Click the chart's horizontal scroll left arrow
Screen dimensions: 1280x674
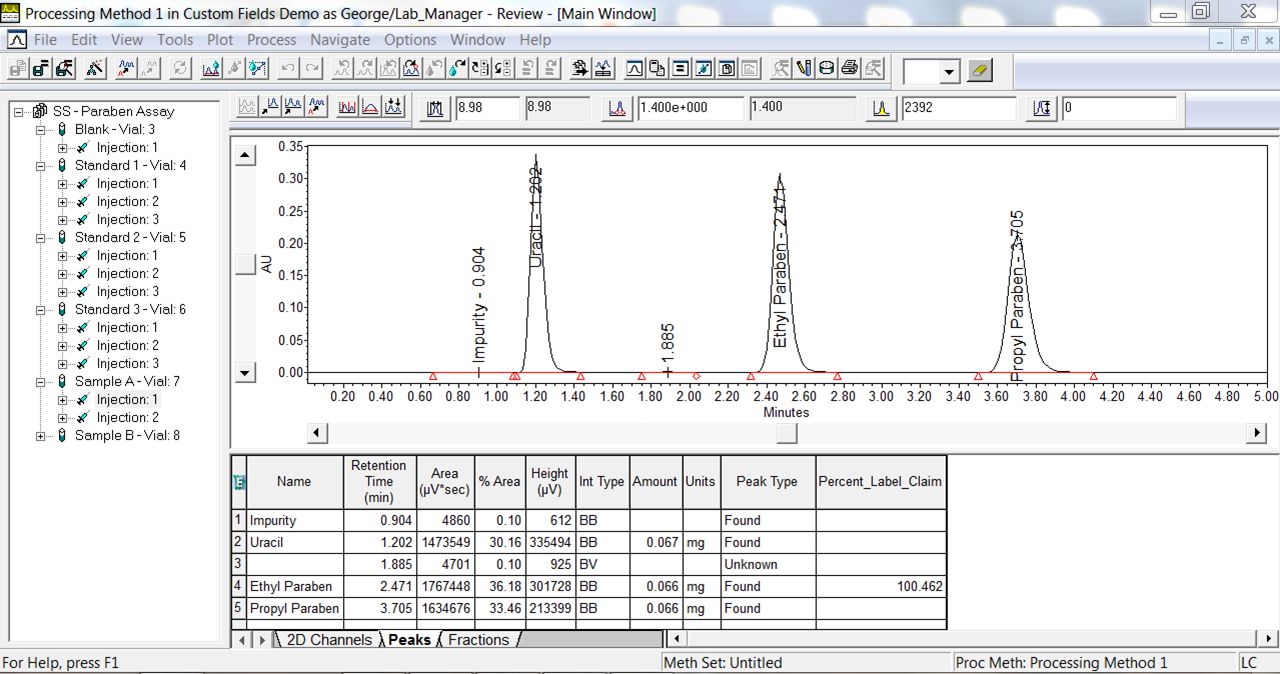coord(317,433)
